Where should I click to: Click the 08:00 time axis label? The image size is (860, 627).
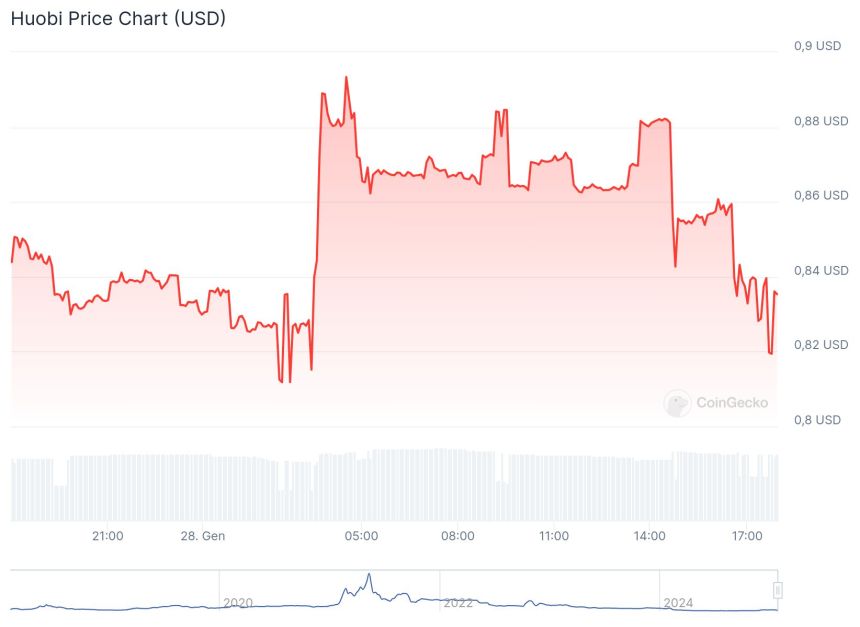[458, 536]
